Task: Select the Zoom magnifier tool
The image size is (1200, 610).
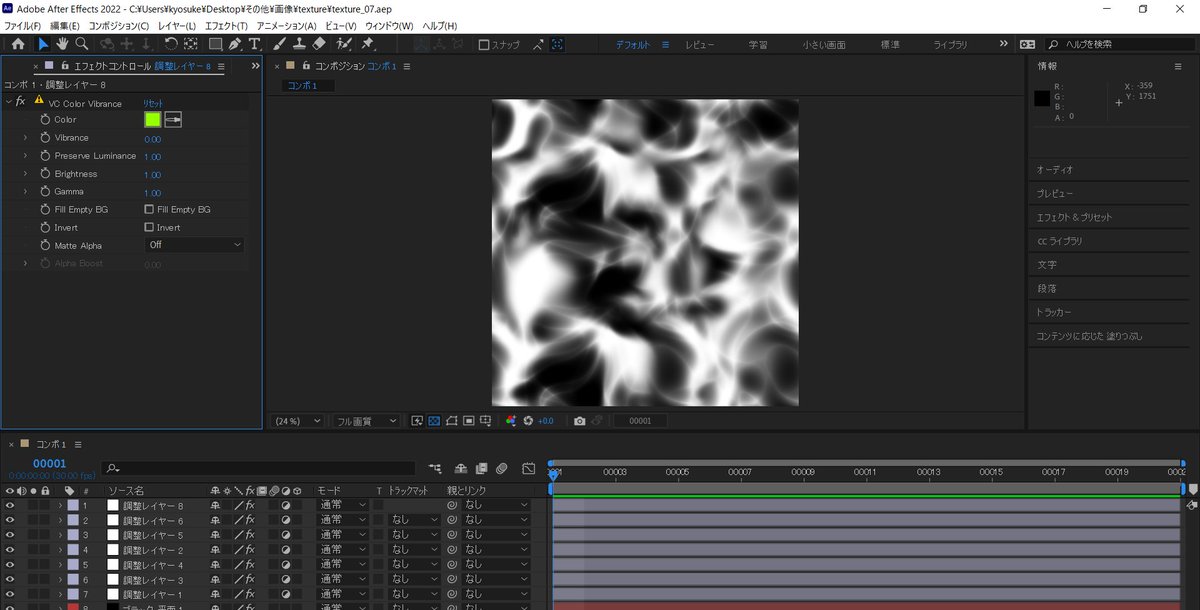Action: (82, 44)
